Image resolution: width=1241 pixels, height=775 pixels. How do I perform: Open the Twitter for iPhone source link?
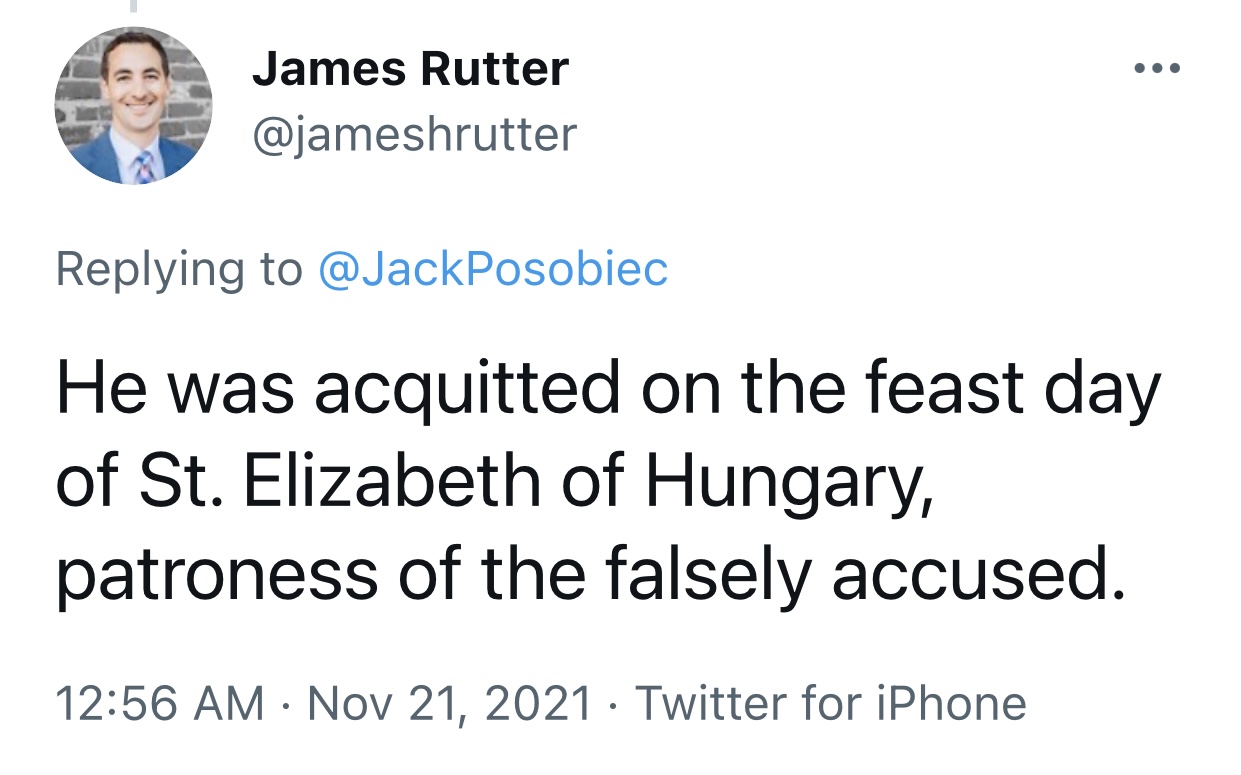[x=830, y=703]
